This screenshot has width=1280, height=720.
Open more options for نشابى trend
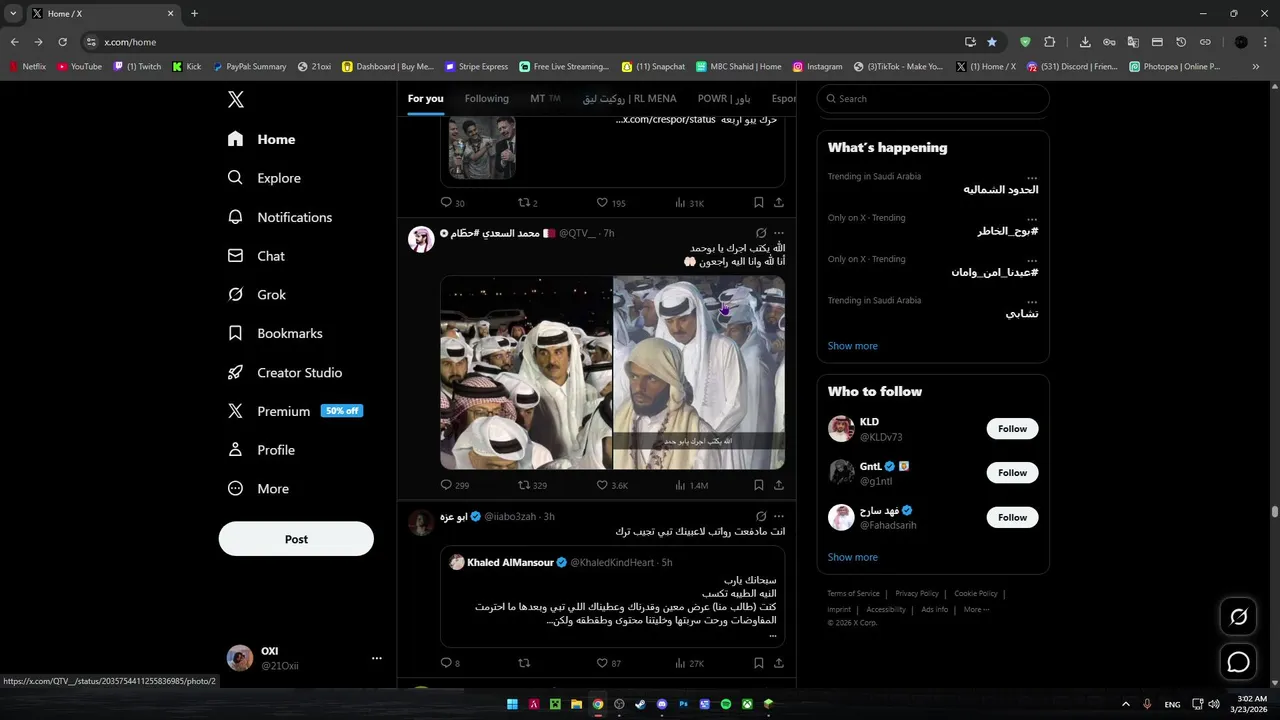coord(1032,301)
